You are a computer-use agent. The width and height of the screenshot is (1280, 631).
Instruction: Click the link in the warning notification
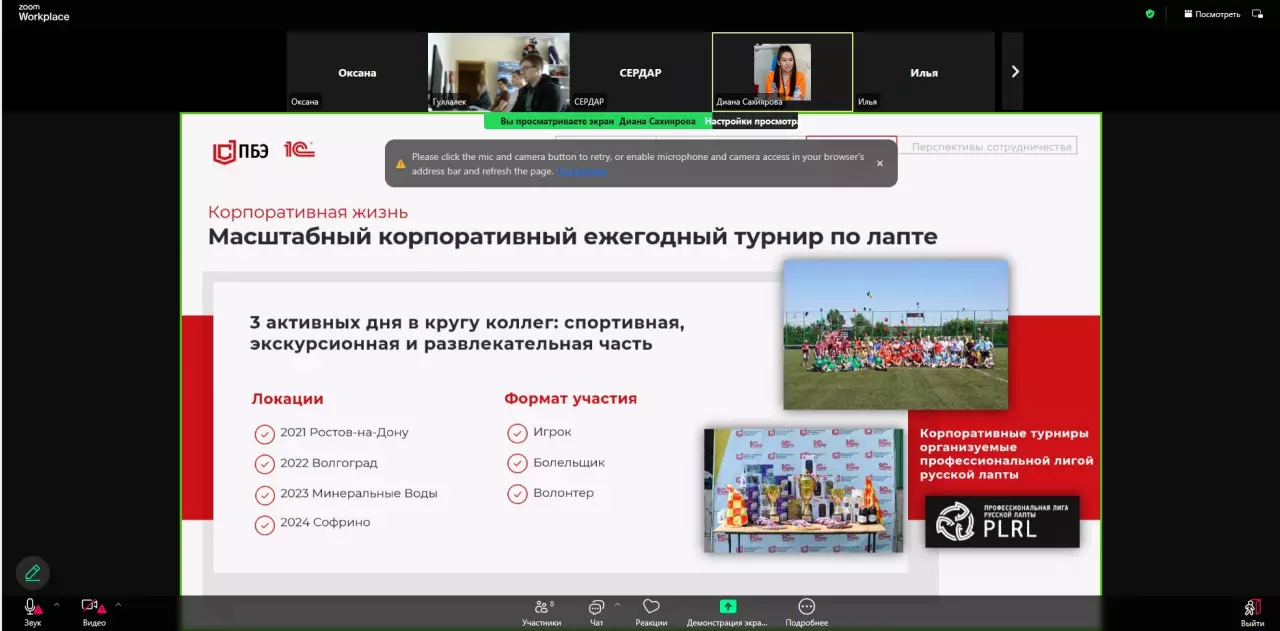(x=581, y=172)
